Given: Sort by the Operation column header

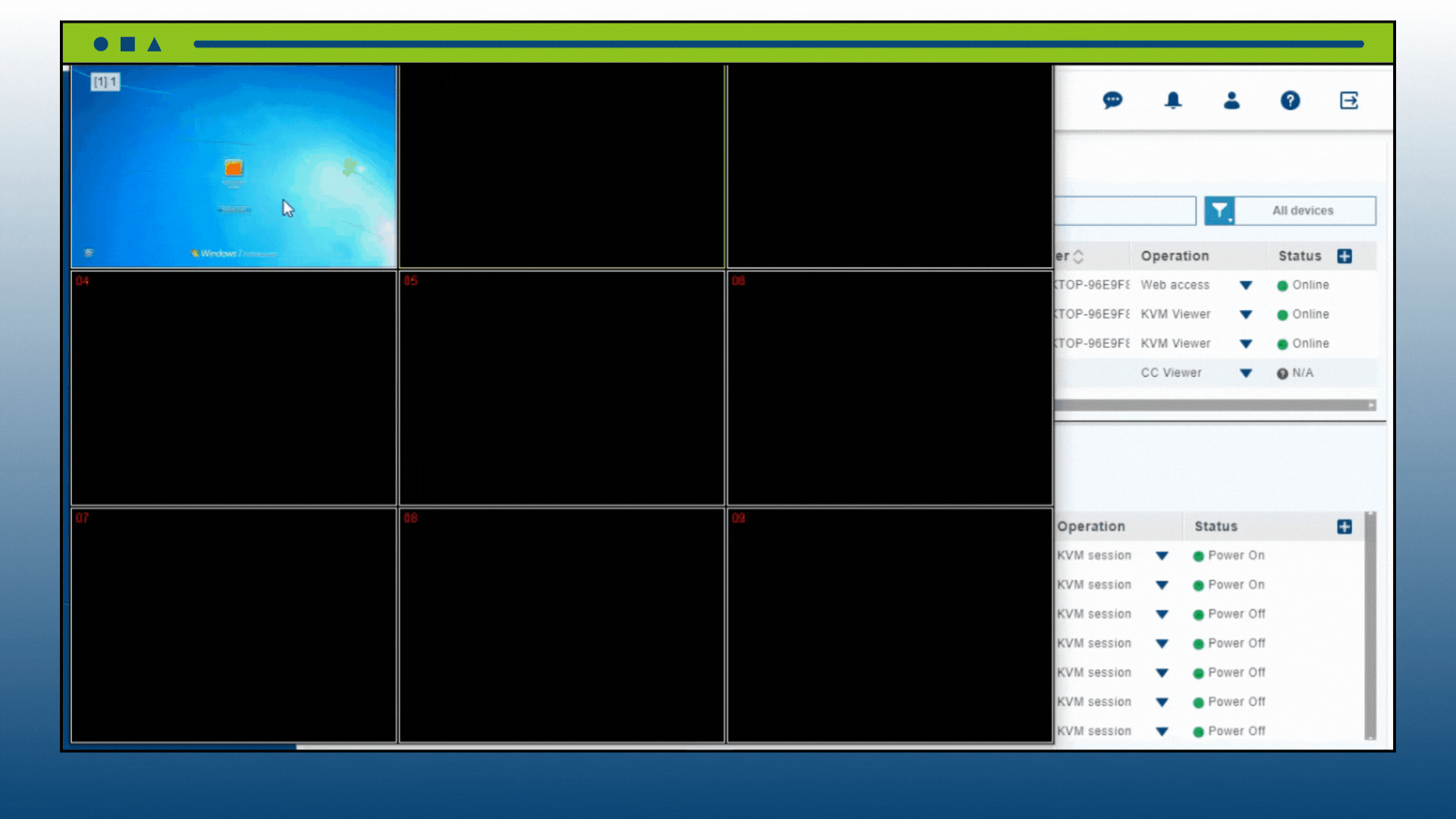Looking at the screenshot, I should 1175,256.
